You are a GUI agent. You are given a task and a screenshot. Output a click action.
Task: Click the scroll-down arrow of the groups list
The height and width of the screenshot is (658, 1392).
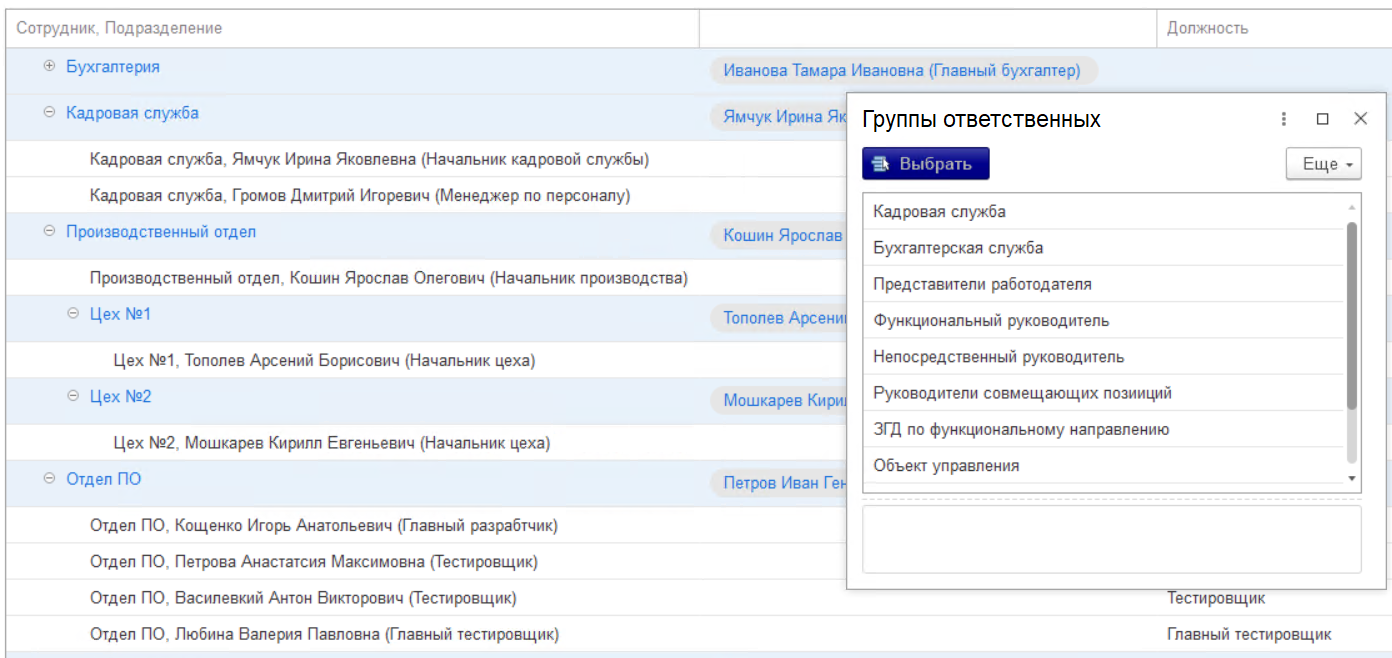tap(1352, 479)
